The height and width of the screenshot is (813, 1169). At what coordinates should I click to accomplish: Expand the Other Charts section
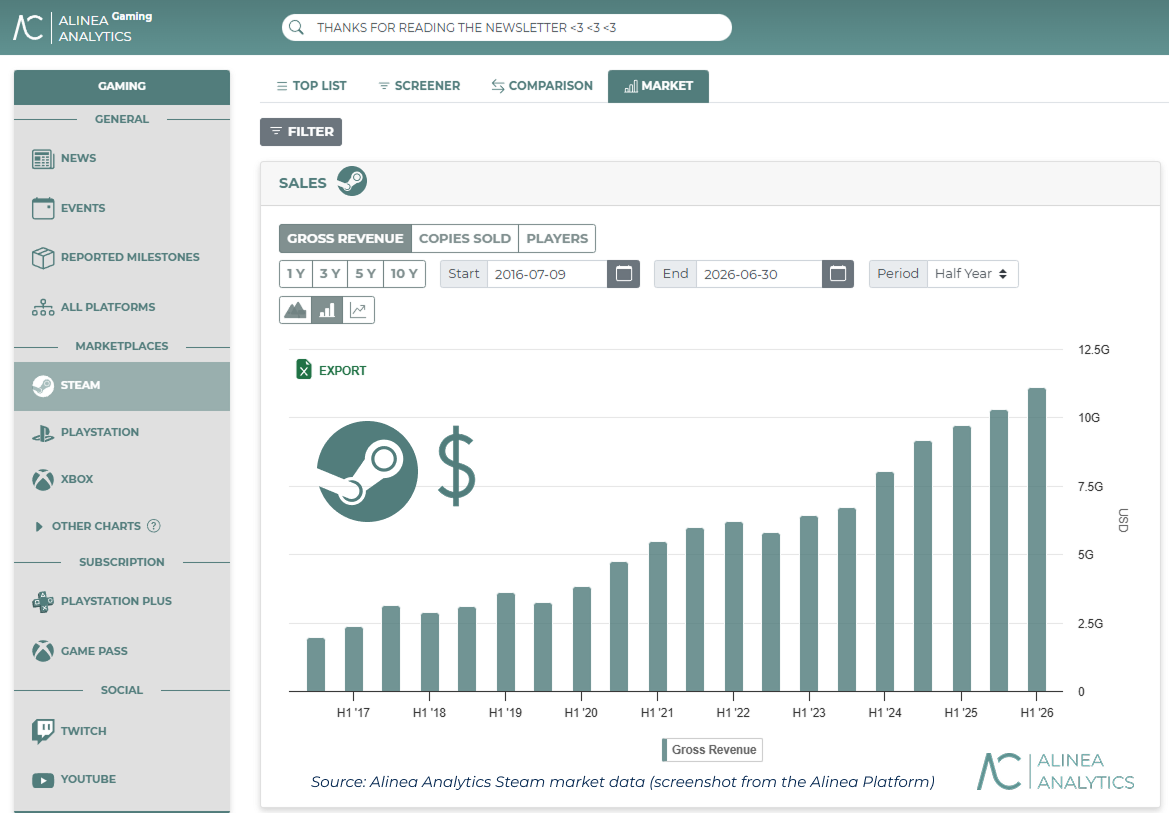(39, 527)
